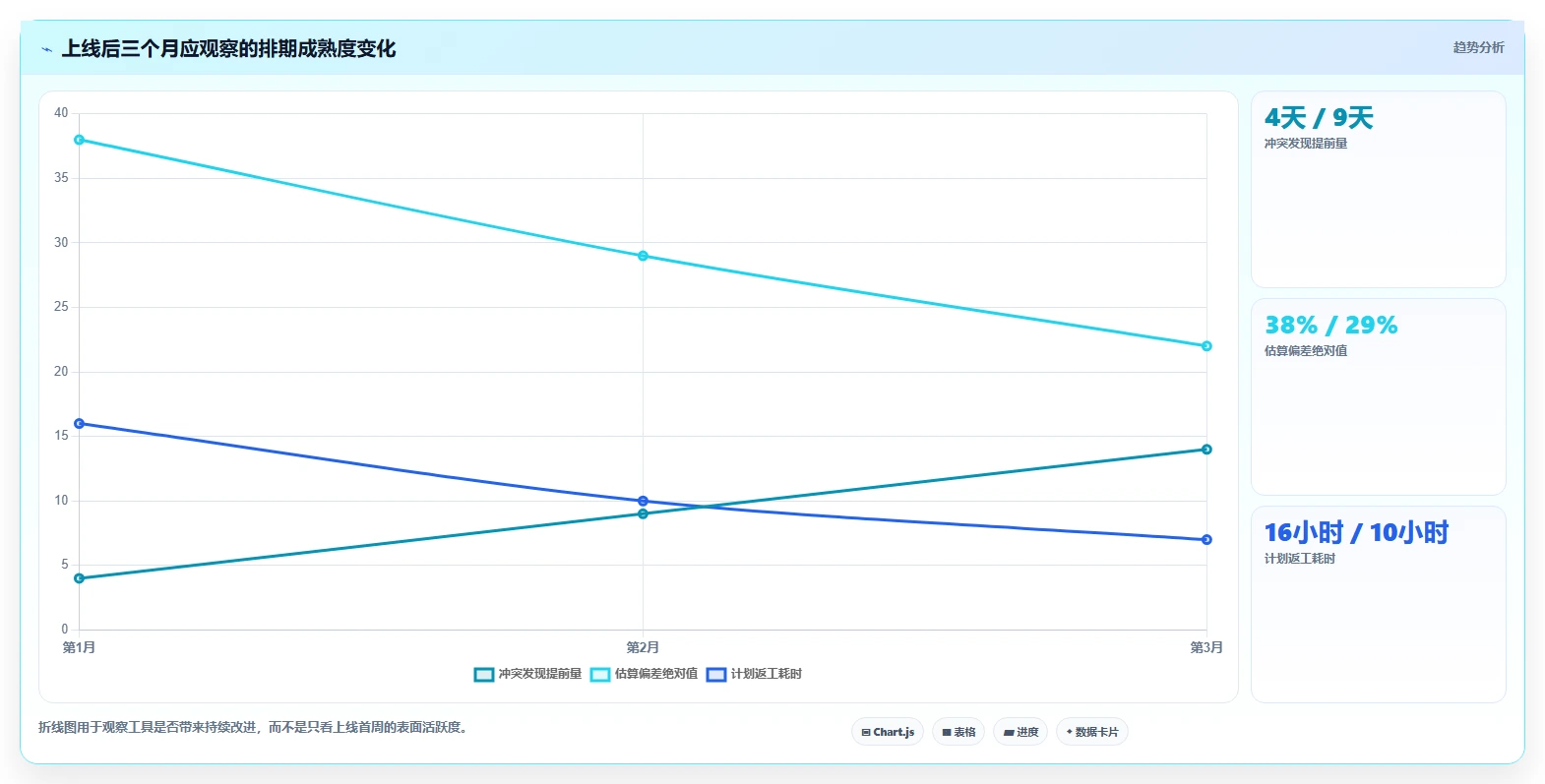Click the 趋势分析 label in header

coord(1479,47)
